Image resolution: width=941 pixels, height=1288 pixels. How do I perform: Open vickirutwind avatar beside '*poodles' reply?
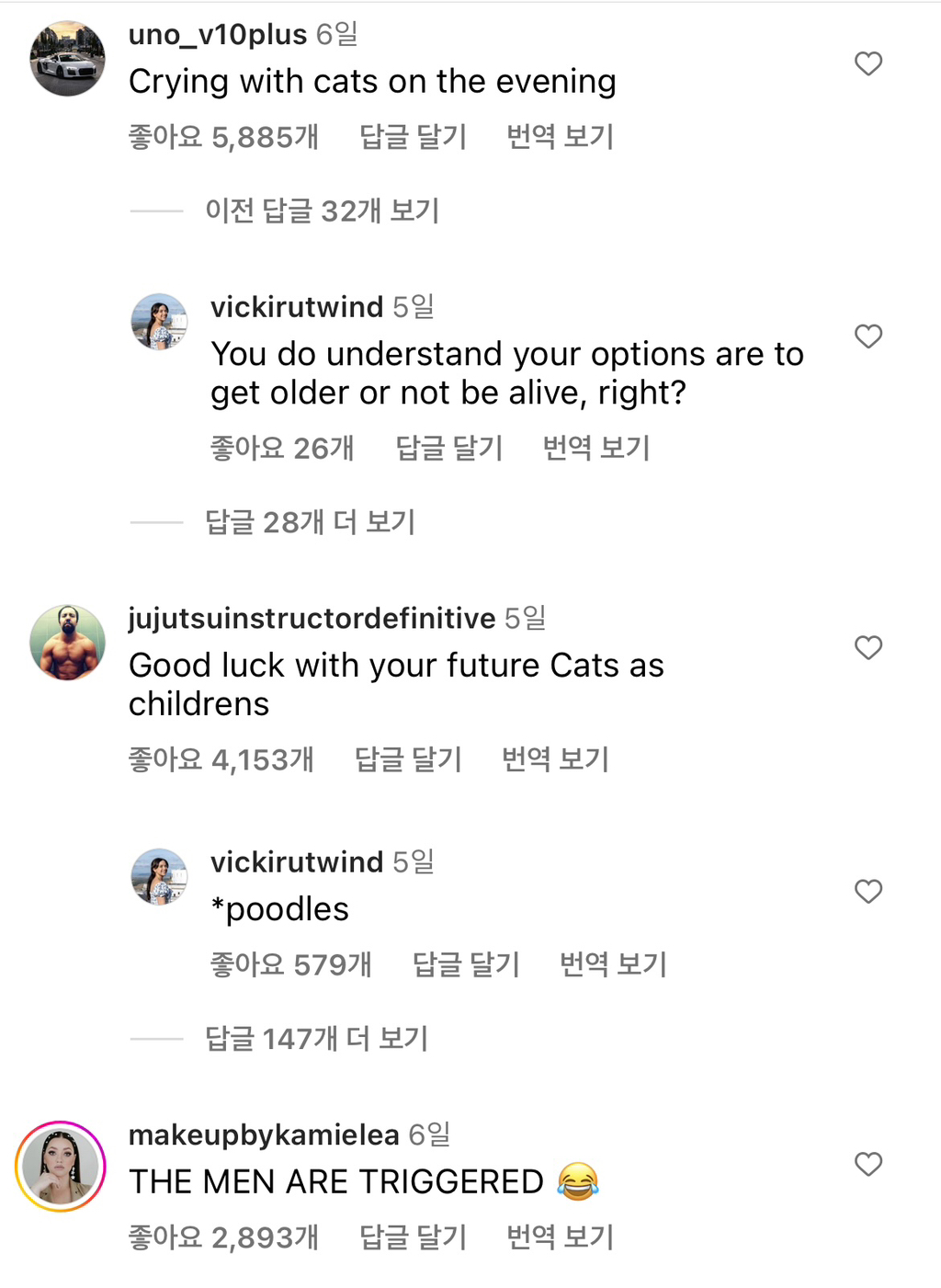(x=159, y=877)
